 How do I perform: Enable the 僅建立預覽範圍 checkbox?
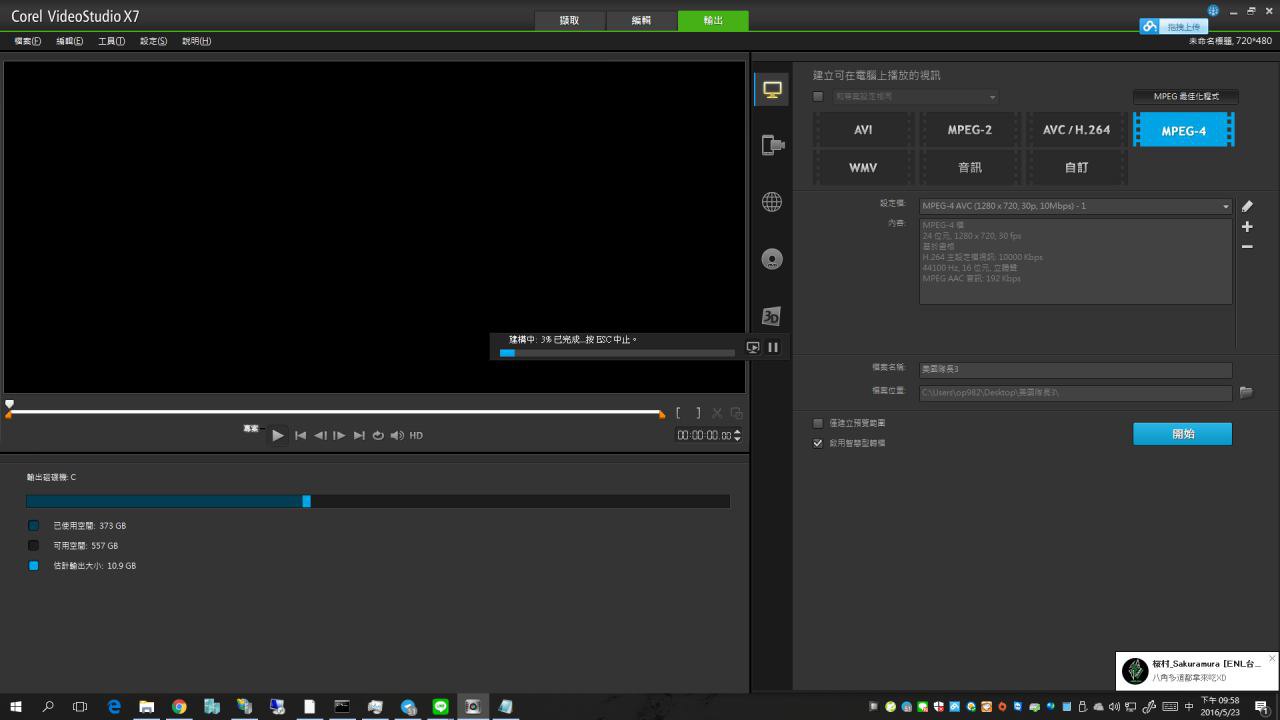tap(818, 423)
